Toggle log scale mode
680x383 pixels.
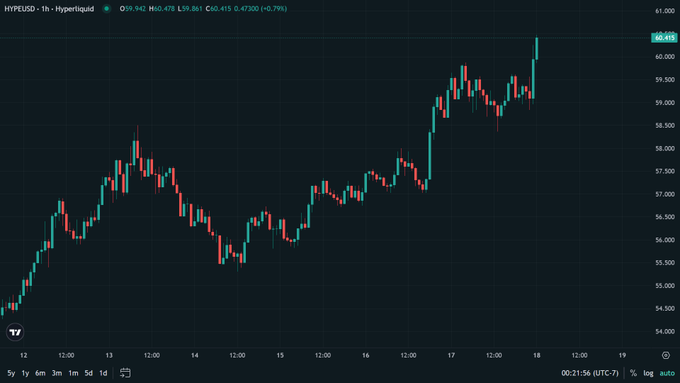[x=648, y=373]
